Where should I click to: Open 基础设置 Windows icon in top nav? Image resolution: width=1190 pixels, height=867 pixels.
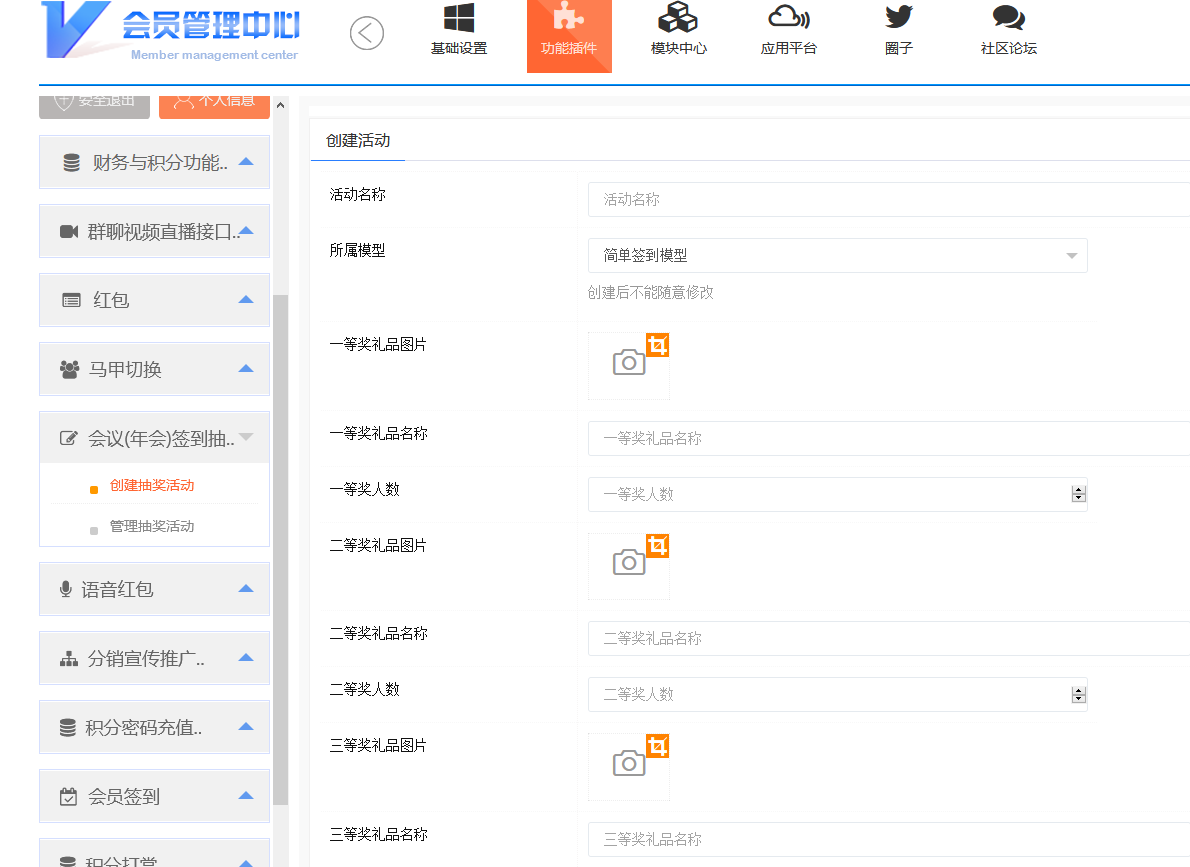pyautogui.click(x=459, y=19)
